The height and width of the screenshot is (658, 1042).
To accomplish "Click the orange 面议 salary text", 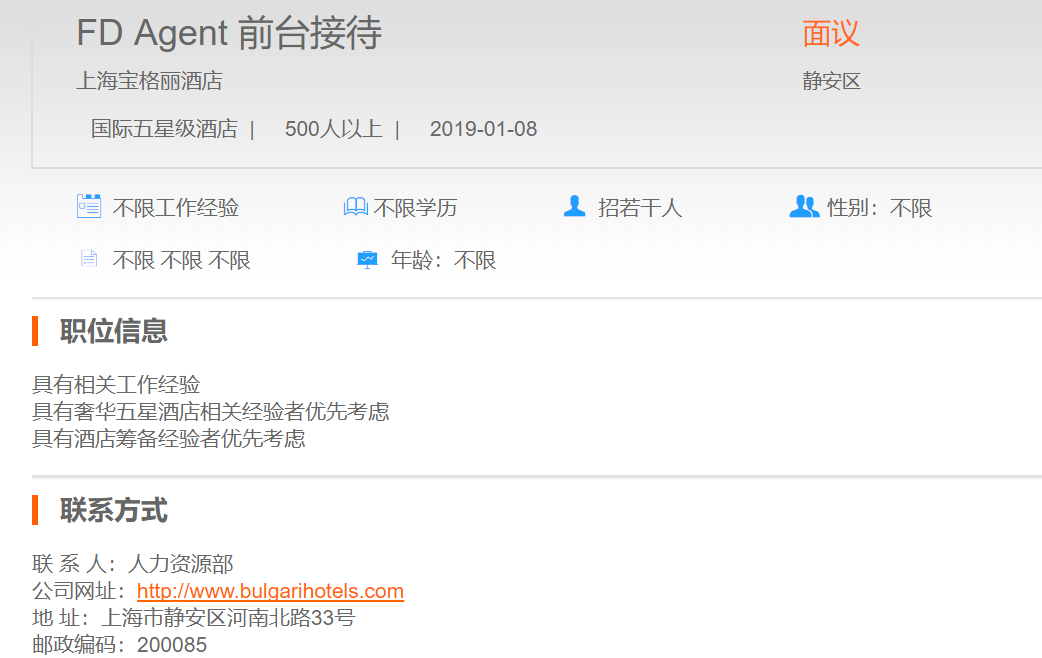I will 830,34.
